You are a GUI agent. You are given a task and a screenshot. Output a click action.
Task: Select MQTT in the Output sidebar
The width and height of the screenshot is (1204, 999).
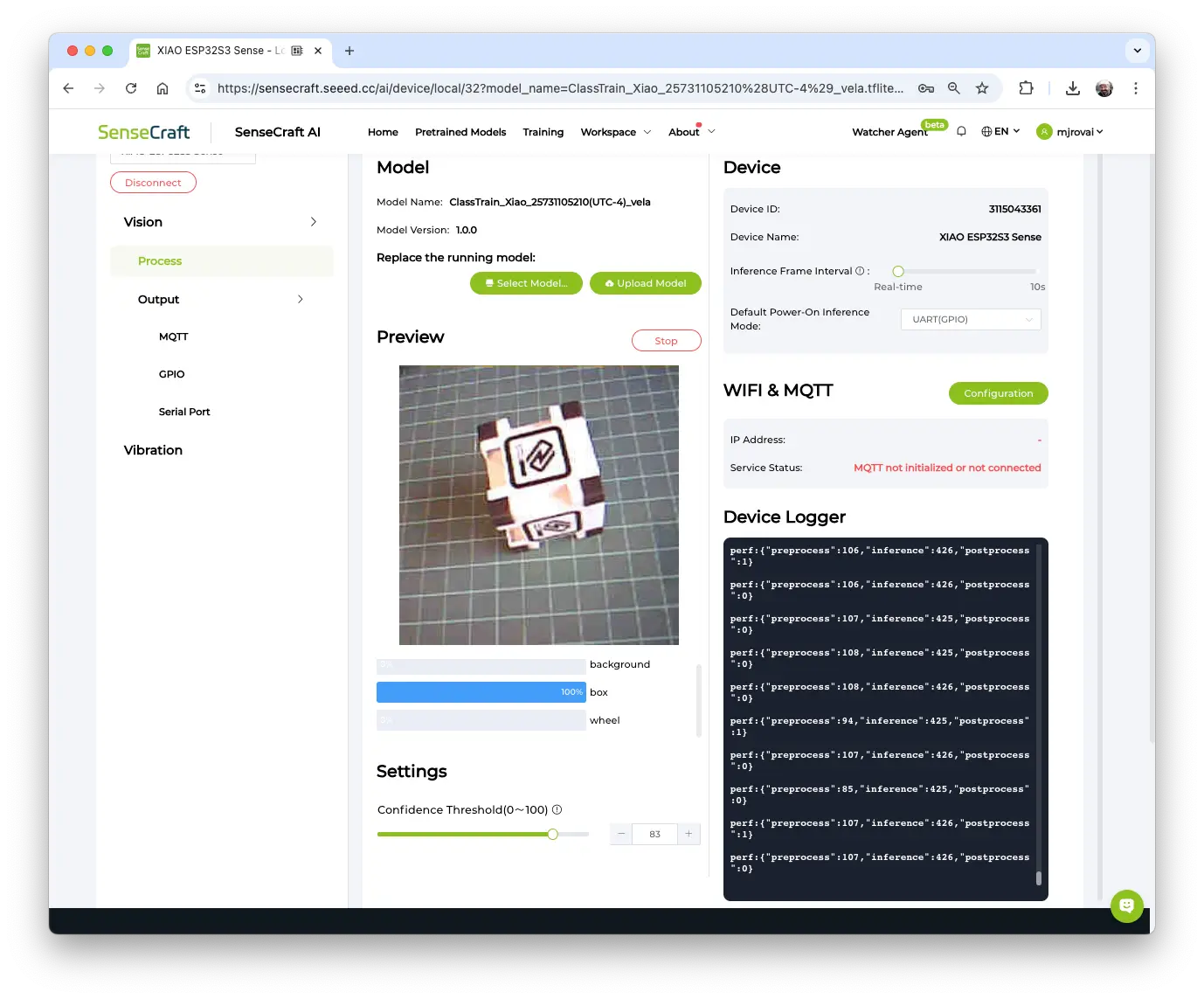coord(173,336)
